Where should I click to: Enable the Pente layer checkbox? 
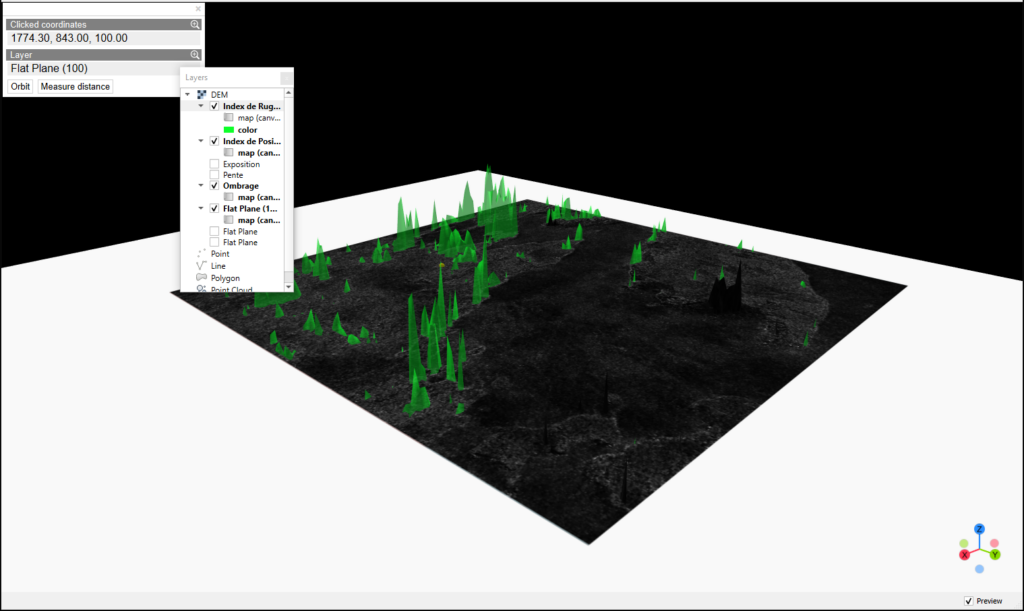[214, 175]
